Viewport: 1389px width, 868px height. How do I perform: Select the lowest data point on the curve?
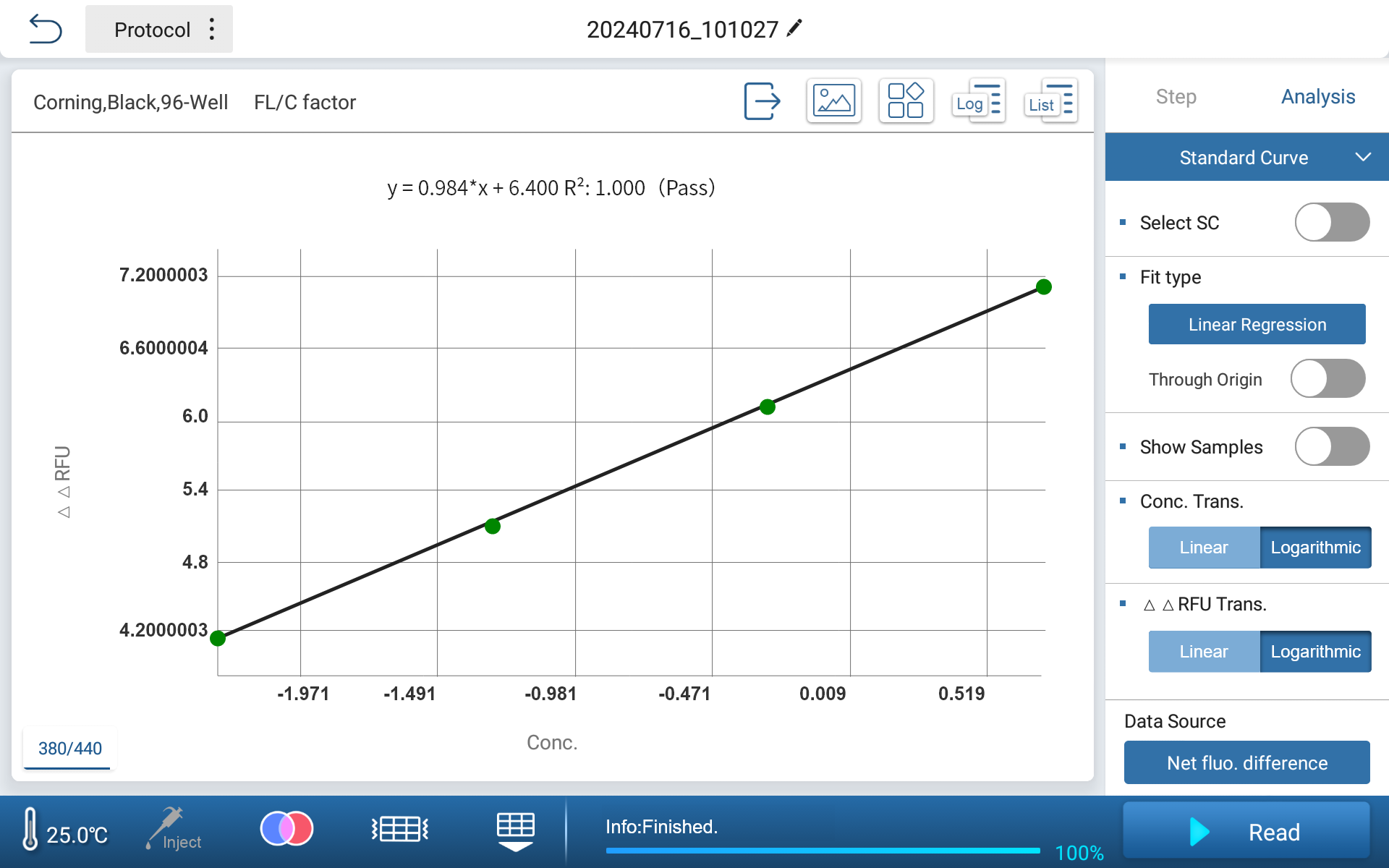[218, 638]
